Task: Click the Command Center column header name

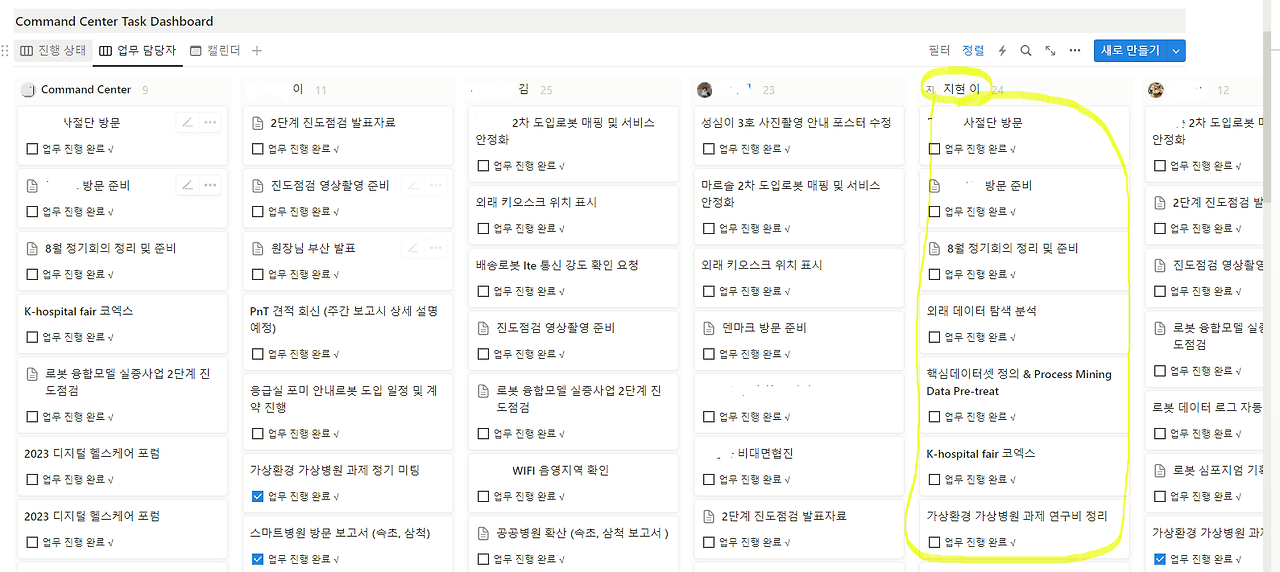Action: (x=88, y=90)
